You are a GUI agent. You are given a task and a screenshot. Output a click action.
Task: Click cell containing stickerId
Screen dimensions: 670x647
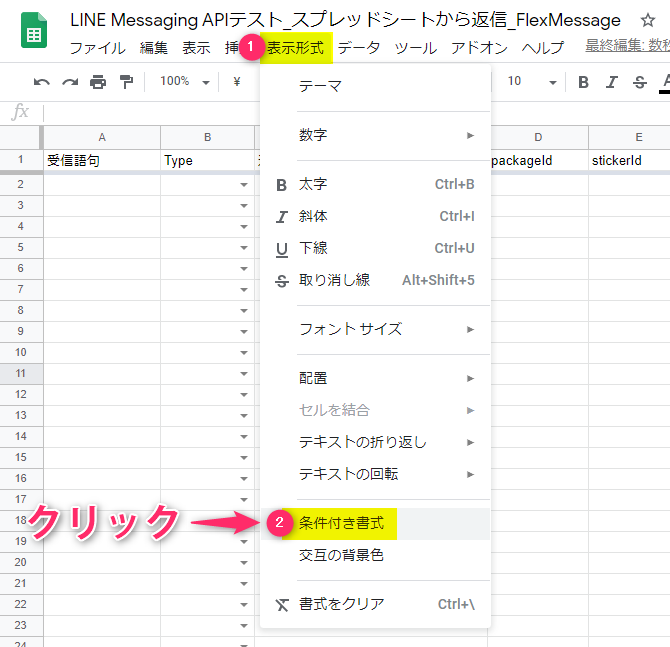(629, 161)
